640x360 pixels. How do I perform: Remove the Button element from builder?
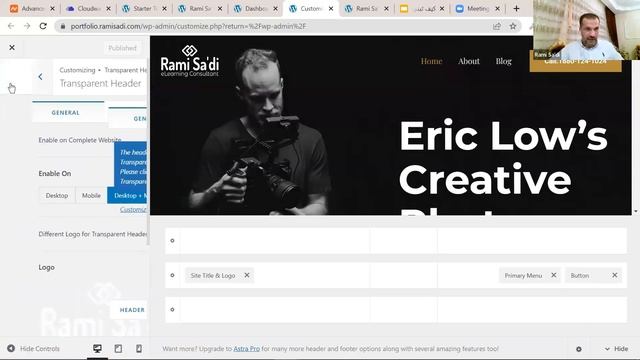(615, 275)
